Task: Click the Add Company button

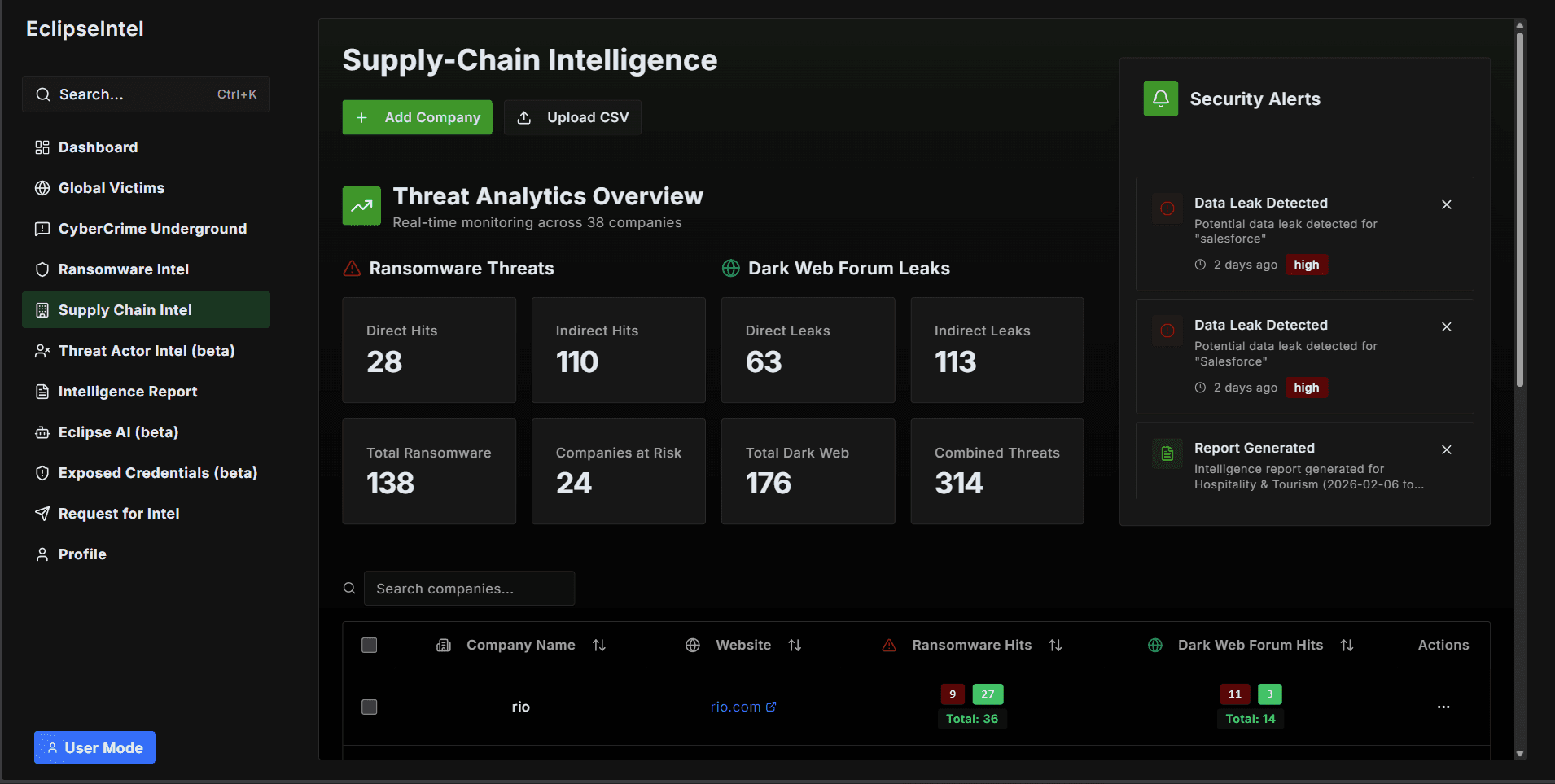Action: [x=416, y=116]
